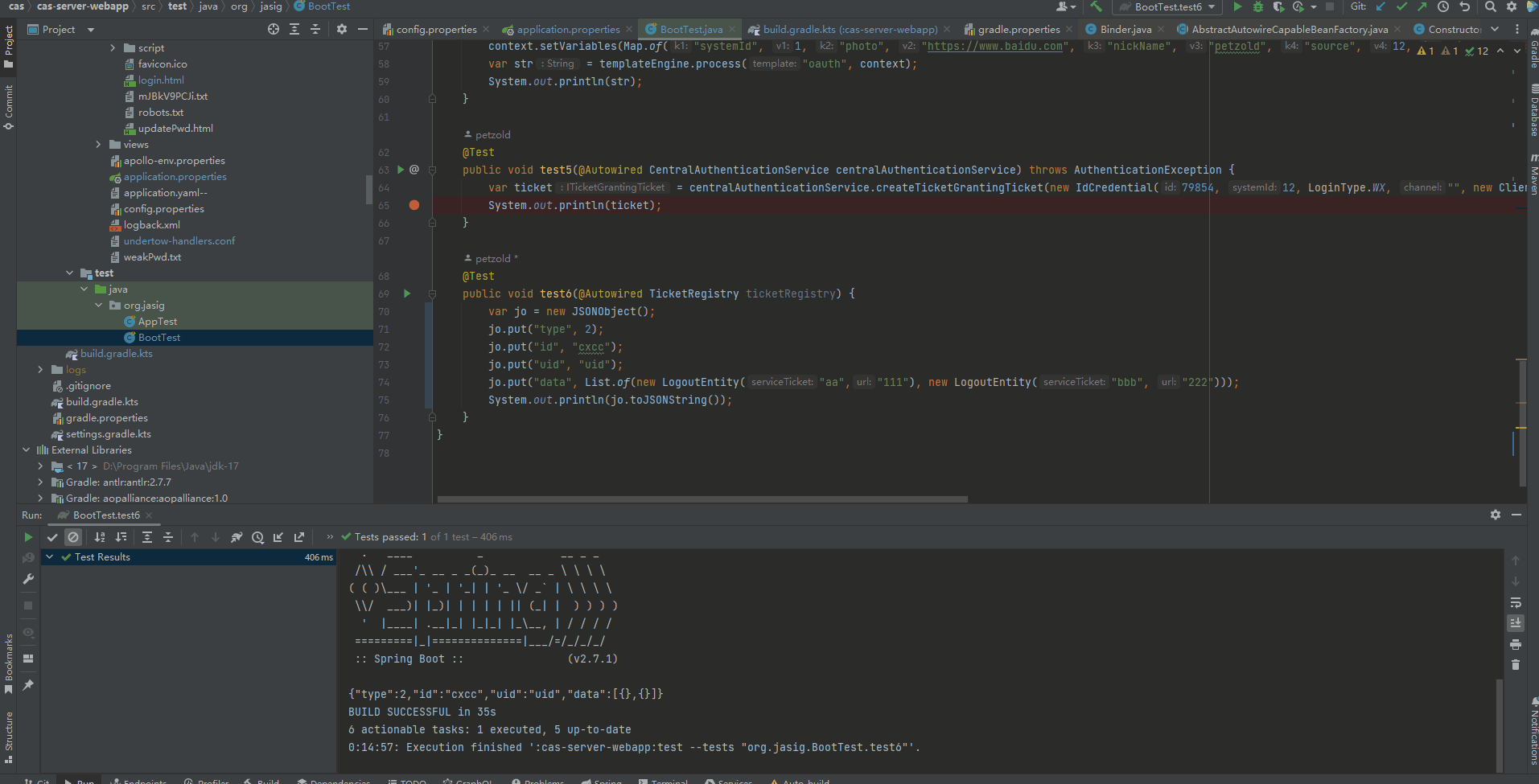Open the Project view selector dropdown
1539x784 pixels.
coord(61,30)
